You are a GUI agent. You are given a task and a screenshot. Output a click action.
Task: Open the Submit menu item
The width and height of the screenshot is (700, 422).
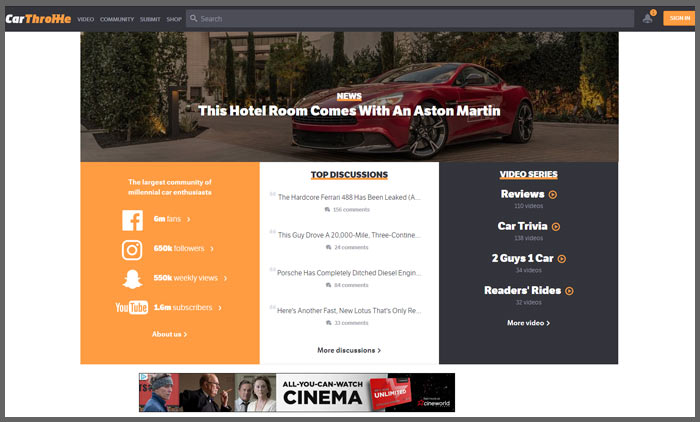pyautogui.click(x=150, y=19)
